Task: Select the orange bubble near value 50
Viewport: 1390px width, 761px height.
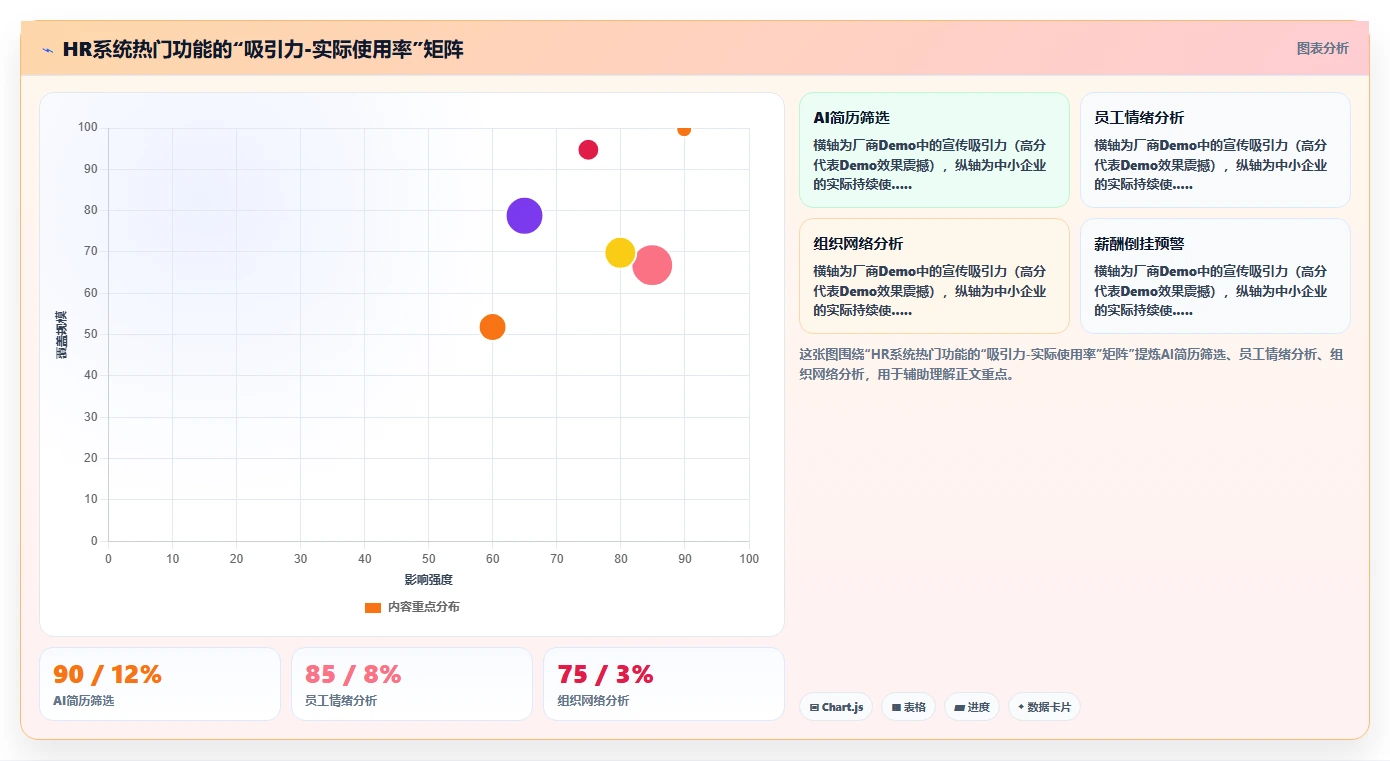Action: (x=492, y=327)
